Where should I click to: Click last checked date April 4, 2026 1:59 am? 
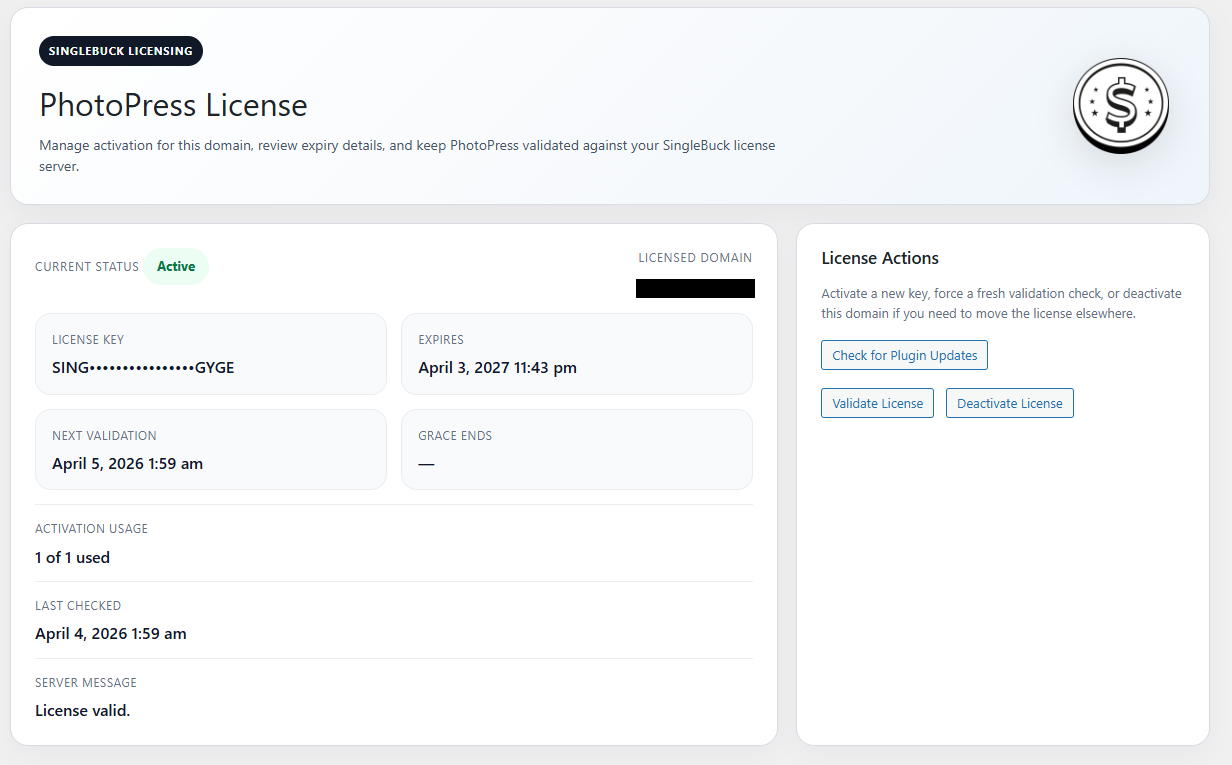click(x=110, y=633)
